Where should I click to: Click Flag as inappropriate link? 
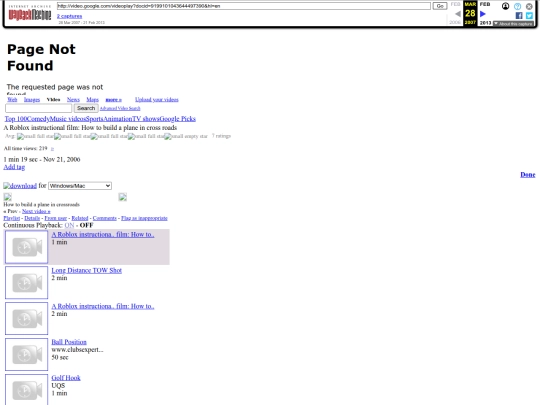[x=144, y=218]
